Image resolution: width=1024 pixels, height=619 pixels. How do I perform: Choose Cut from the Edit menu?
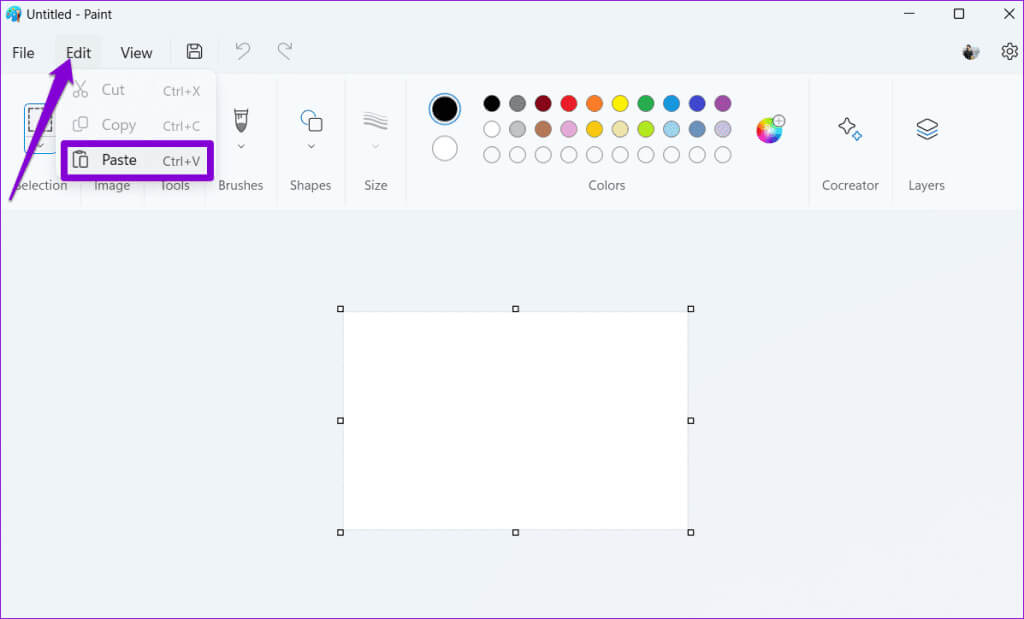(x=137, y=90)
